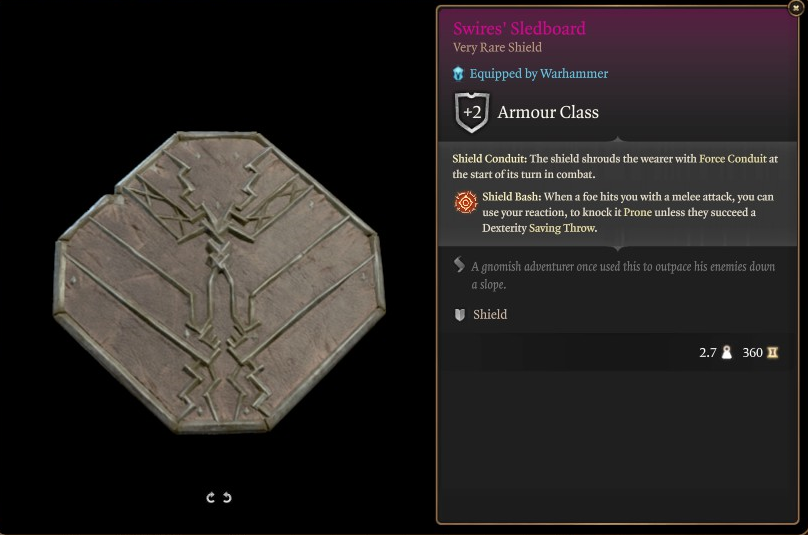
Task: Click the Shield Bash reaction icon
Action: (x=466, y=202)
